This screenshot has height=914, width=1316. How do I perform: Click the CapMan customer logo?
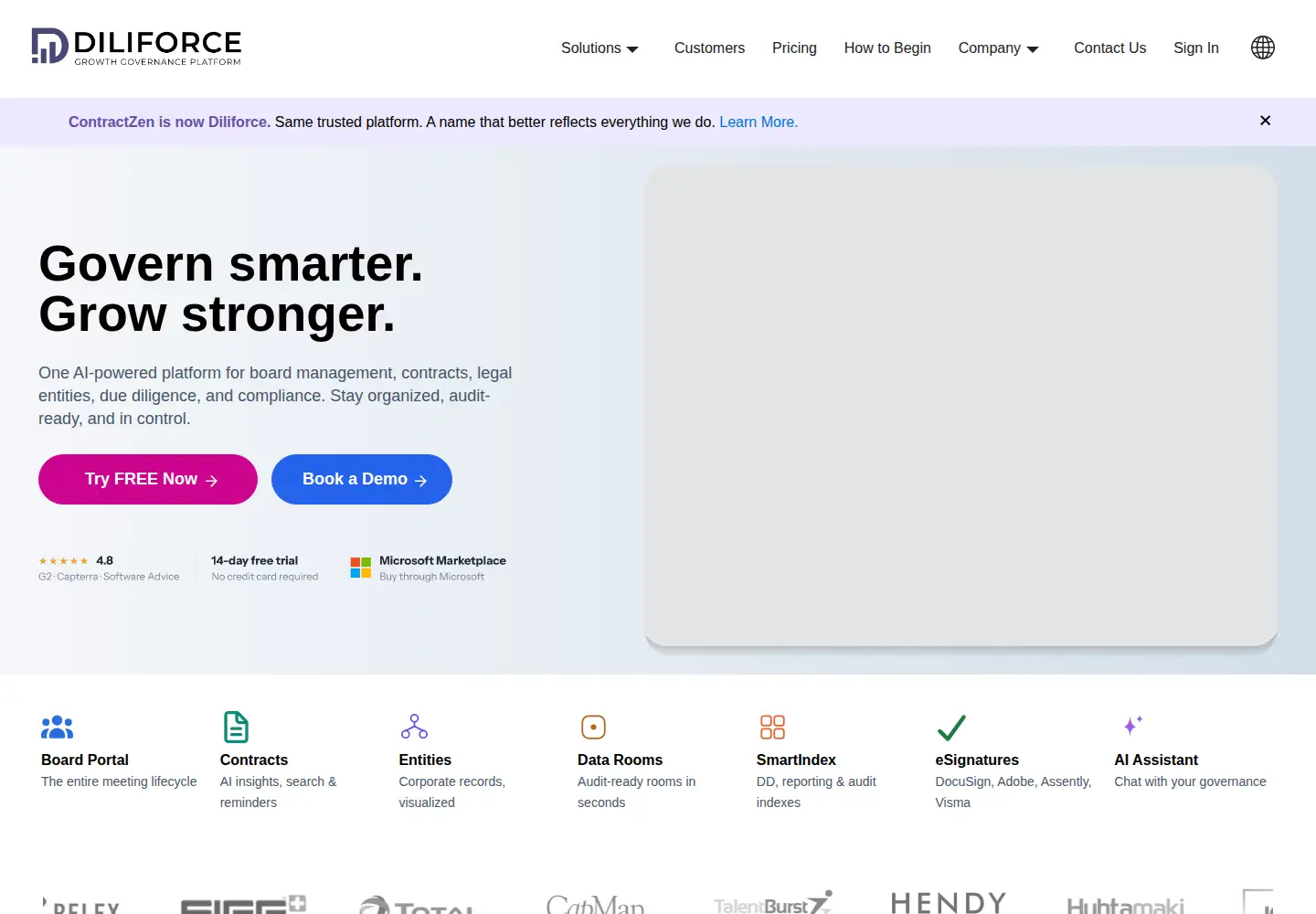point(595,905)
